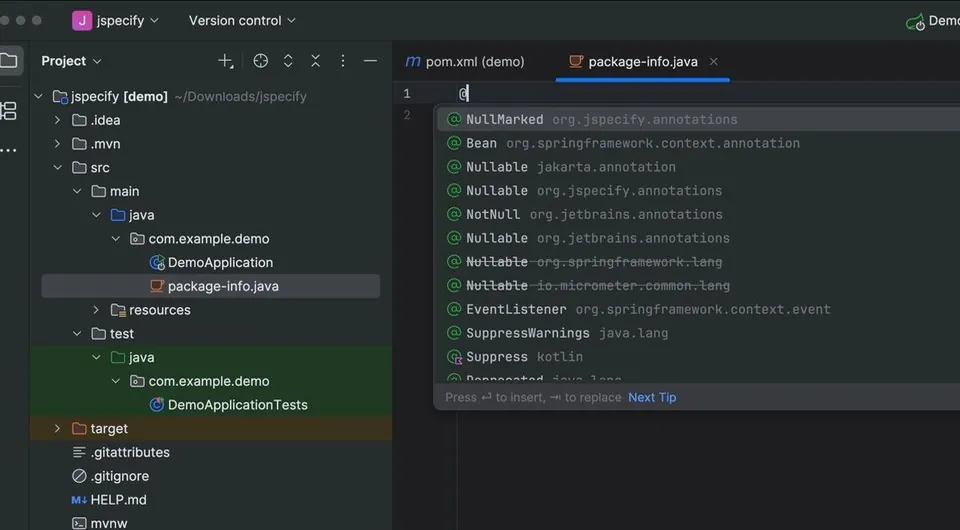Viewport: 960px width, 530px height.
Task: Click the jspecify project J badge
Action: pyautogui.click(x=82, y=20)
